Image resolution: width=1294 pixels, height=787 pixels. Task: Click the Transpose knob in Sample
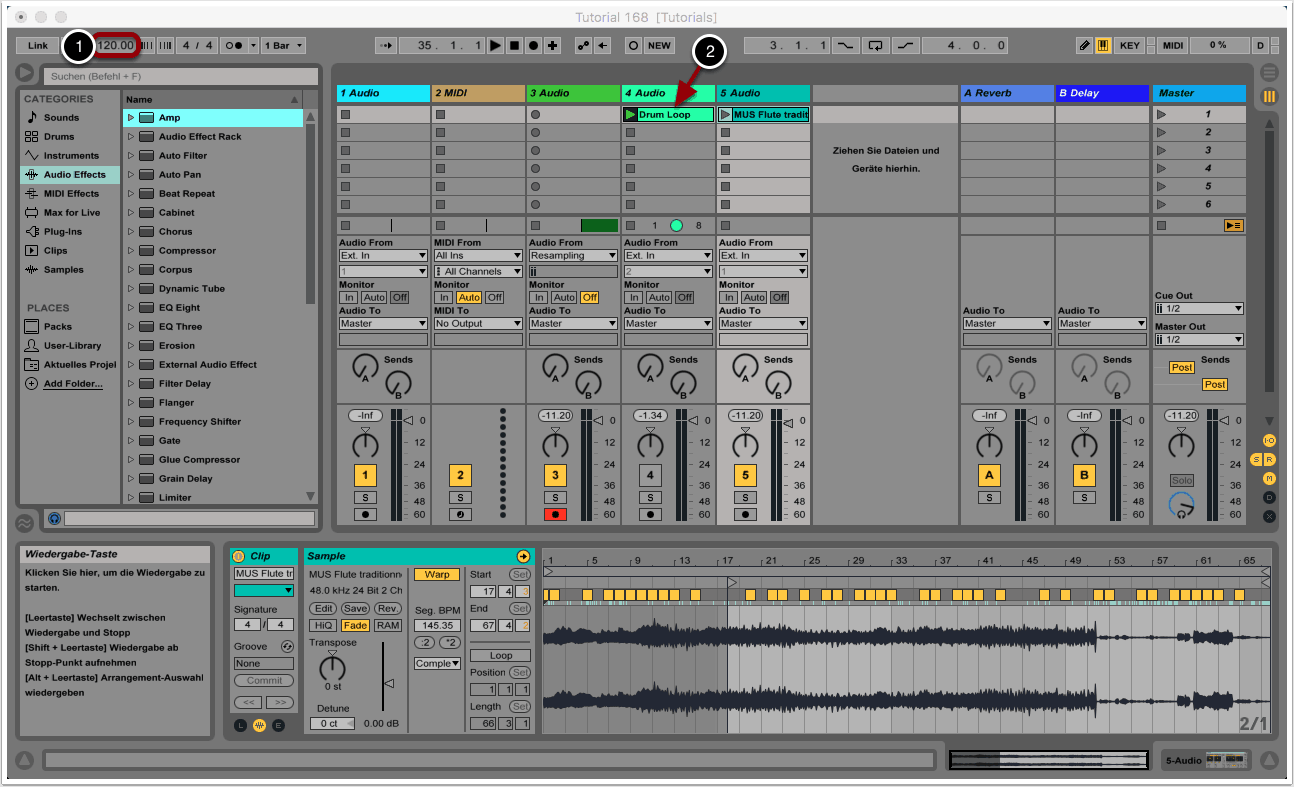(331, 667)
